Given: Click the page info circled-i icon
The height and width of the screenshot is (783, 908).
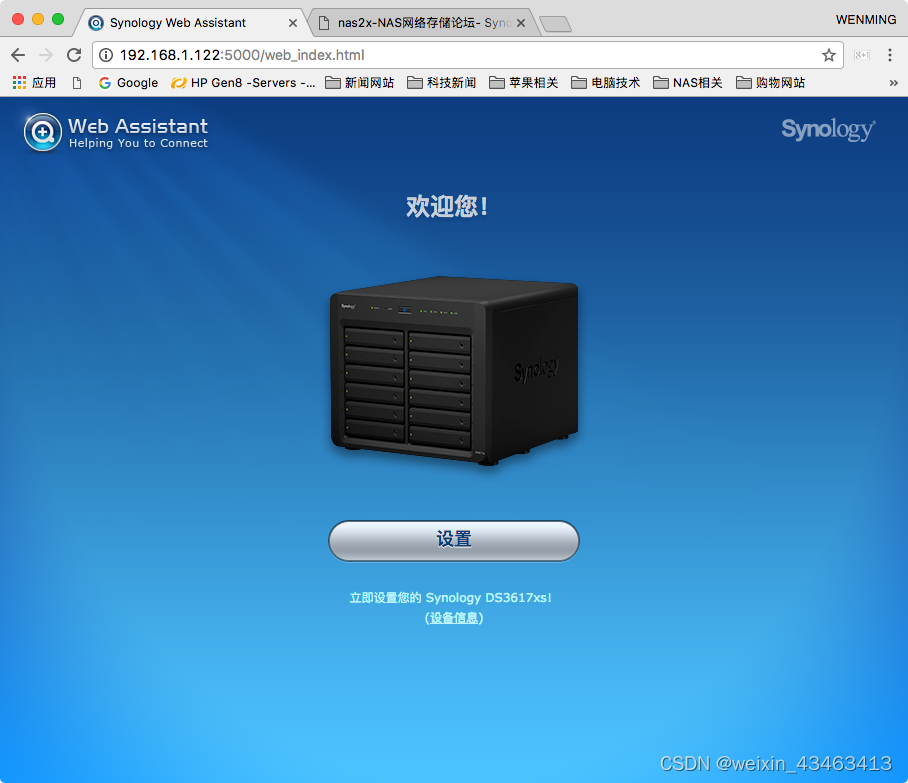Looking at the screenshot, I should pyautogui.click(x=104, y=56).
